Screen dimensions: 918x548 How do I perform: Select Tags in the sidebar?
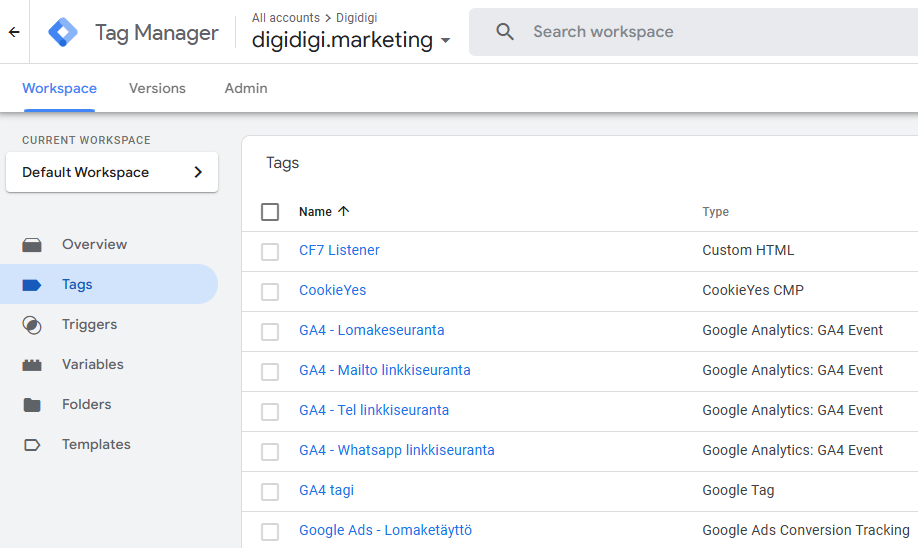tap(109, 285)
